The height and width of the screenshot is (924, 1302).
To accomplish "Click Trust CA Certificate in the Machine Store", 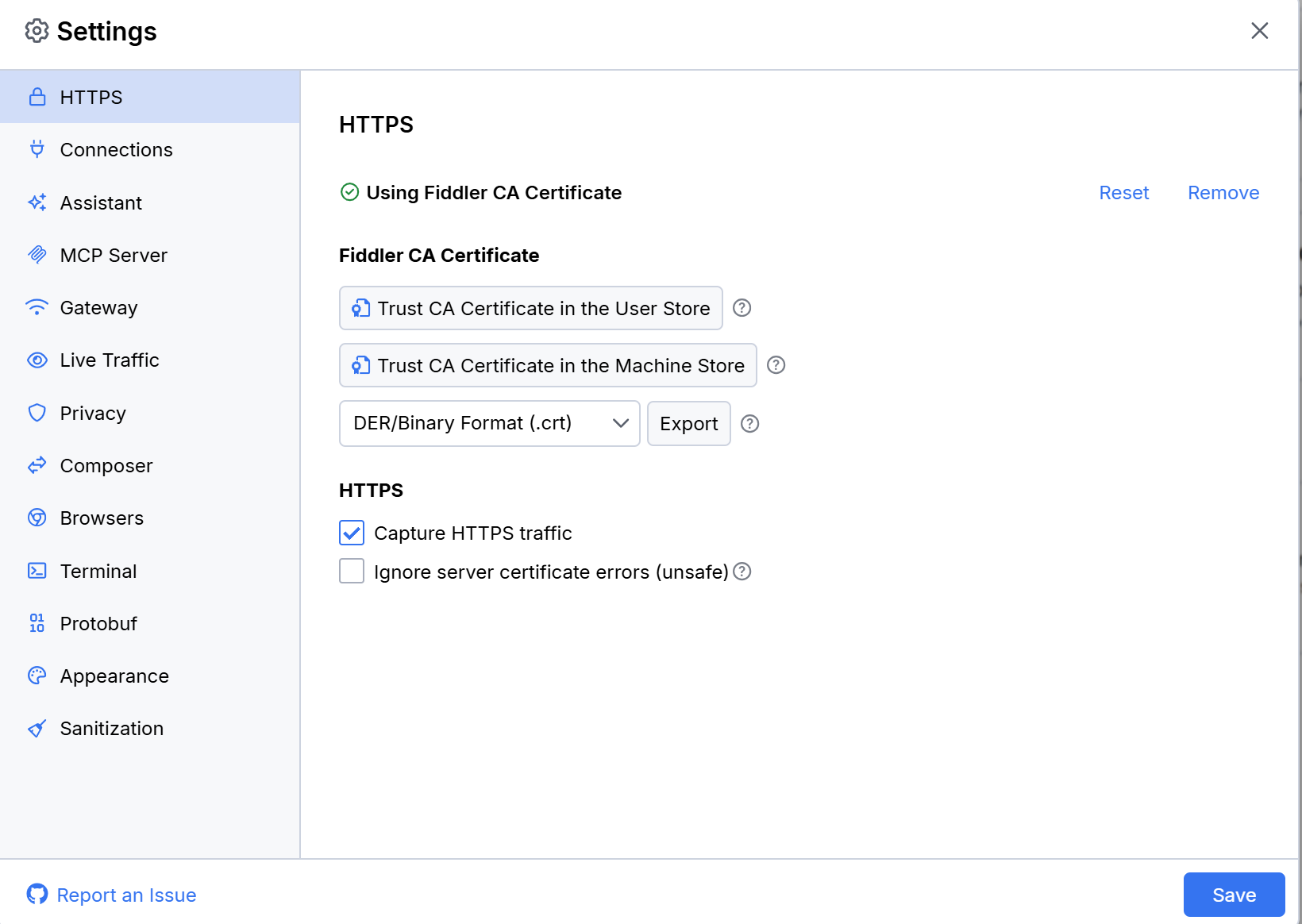I will (x=548, y=365).
